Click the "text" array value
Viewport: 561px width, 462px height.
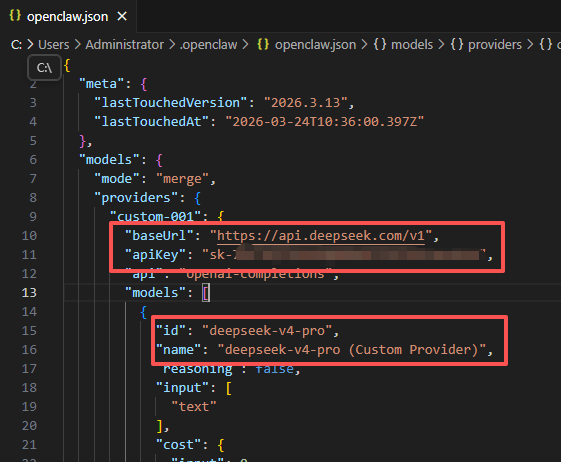[x=194, y=407]
